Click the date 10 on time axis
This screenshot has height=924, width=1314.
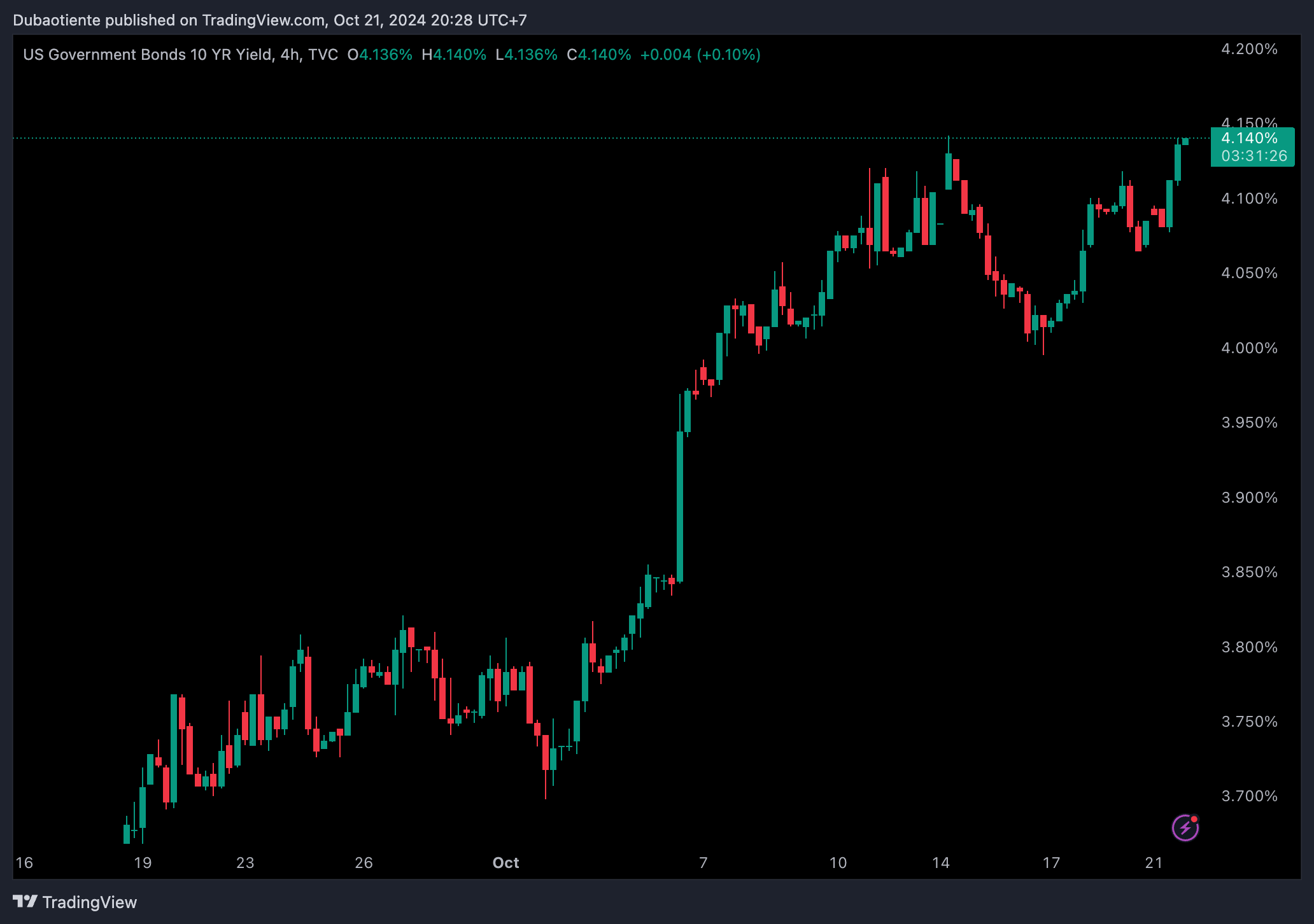tap(838, 863)
